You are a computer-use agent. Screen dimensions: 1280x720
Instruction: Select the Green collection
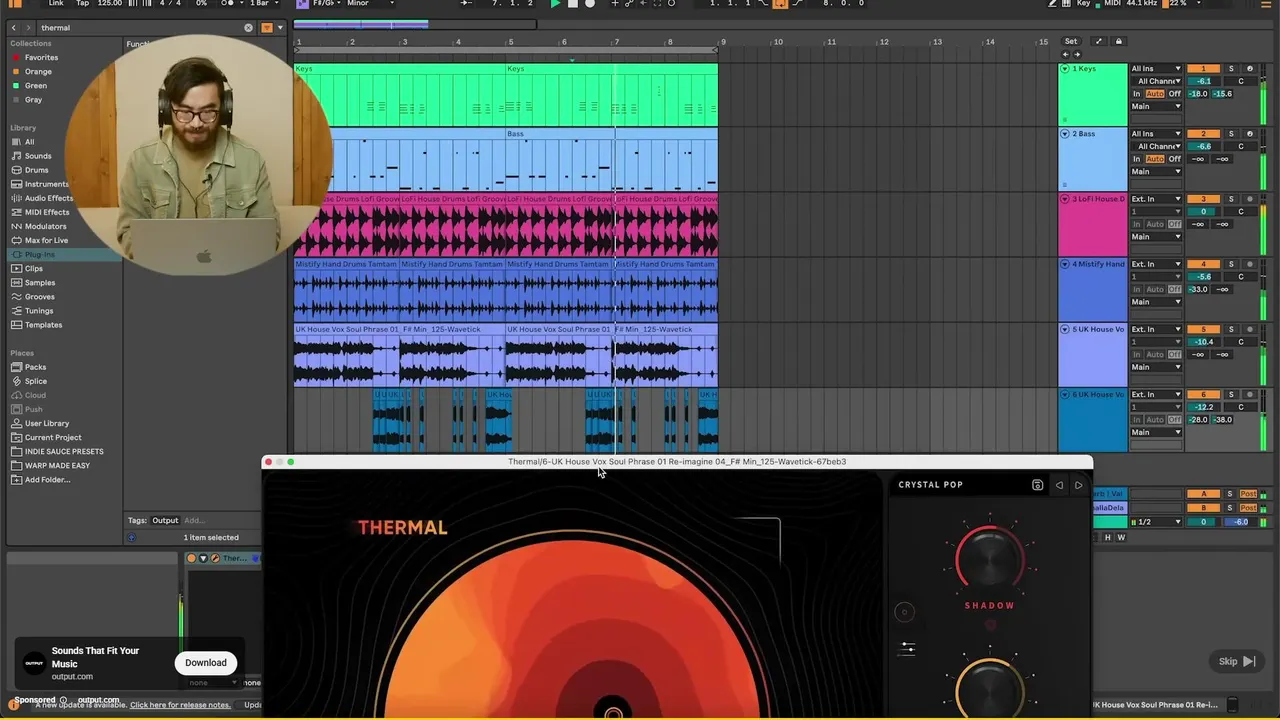[x=36, y=86]
